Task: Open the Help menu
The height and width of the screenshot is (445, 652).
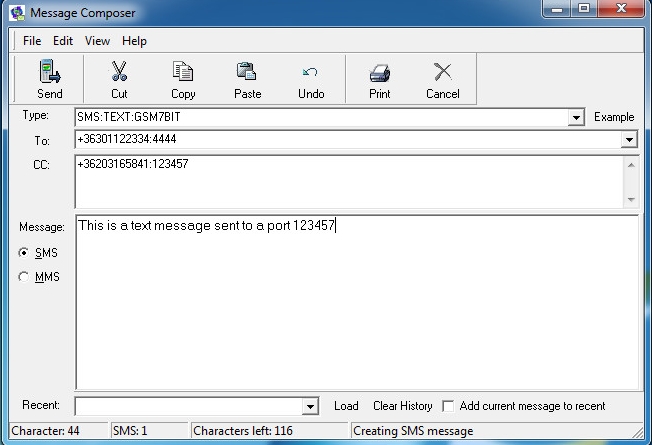Action: click(x=134, y=41)
